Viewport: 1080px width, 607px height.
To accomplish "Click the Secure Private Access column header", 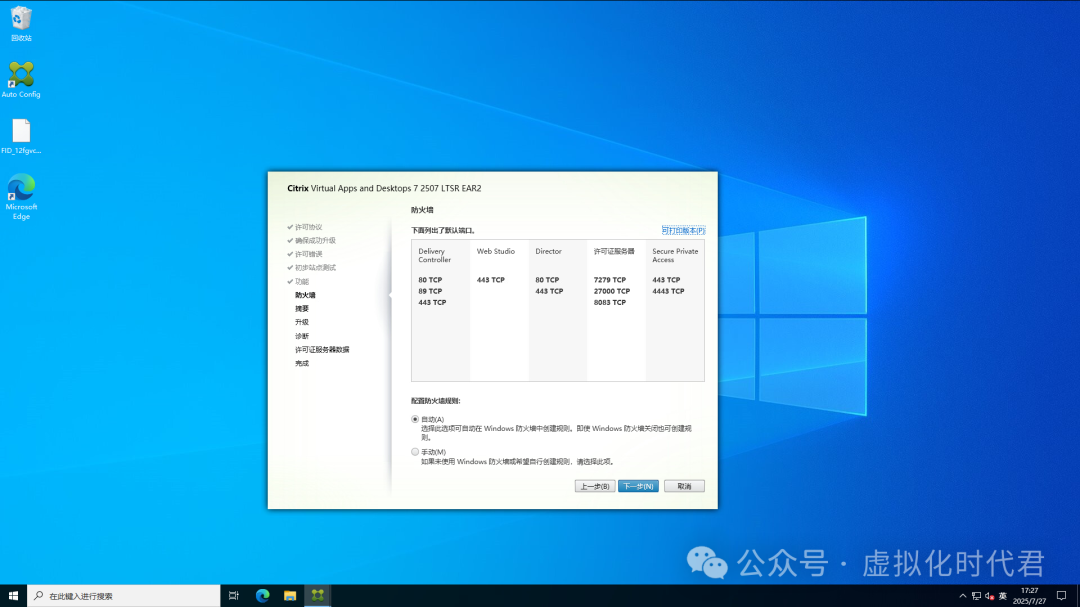I will (675, 256).
